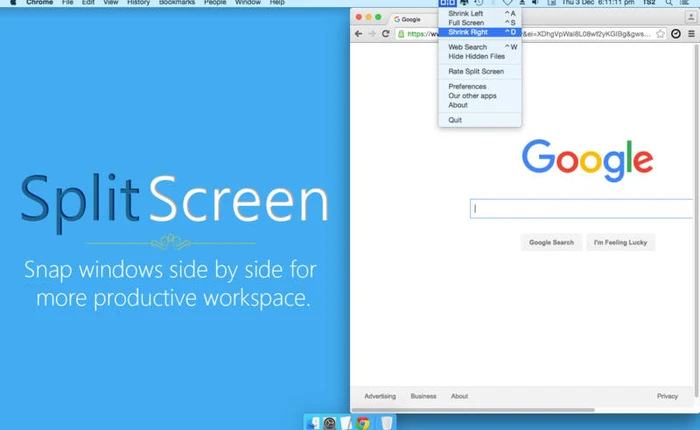Open Trash in the Dock
The height and width of the screenshot is (430, 700).
(386, 423)
